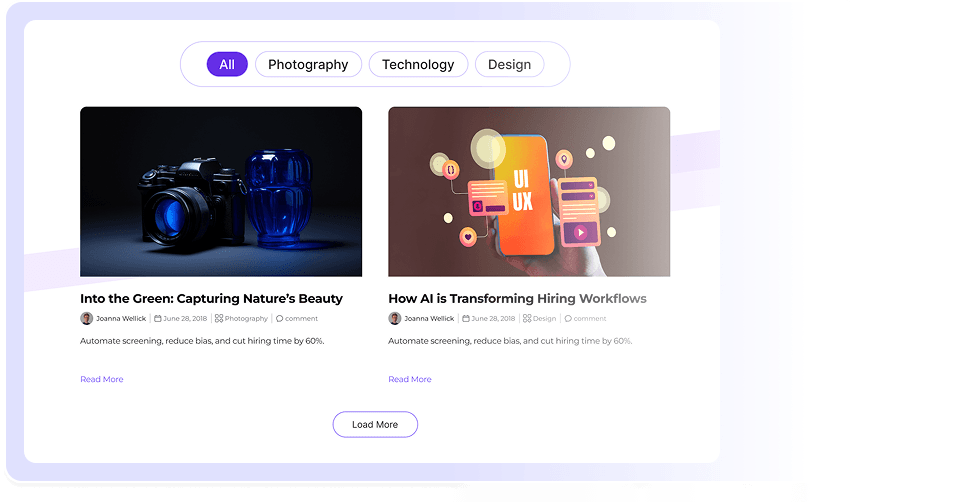Click the category grid icon beside Design
This screenshot has width=978, height=502.
click(527, 319)
